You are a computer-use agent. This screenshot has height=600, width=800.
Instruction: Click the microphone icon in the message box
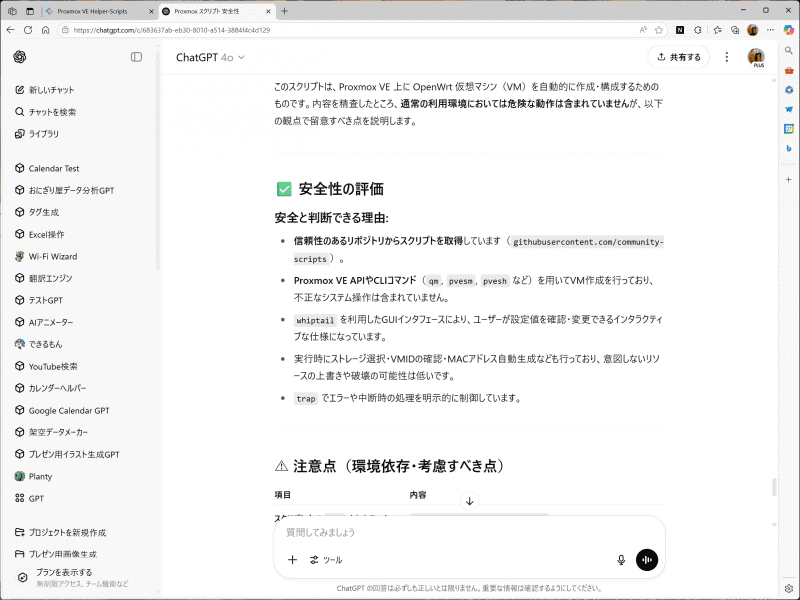620,560
